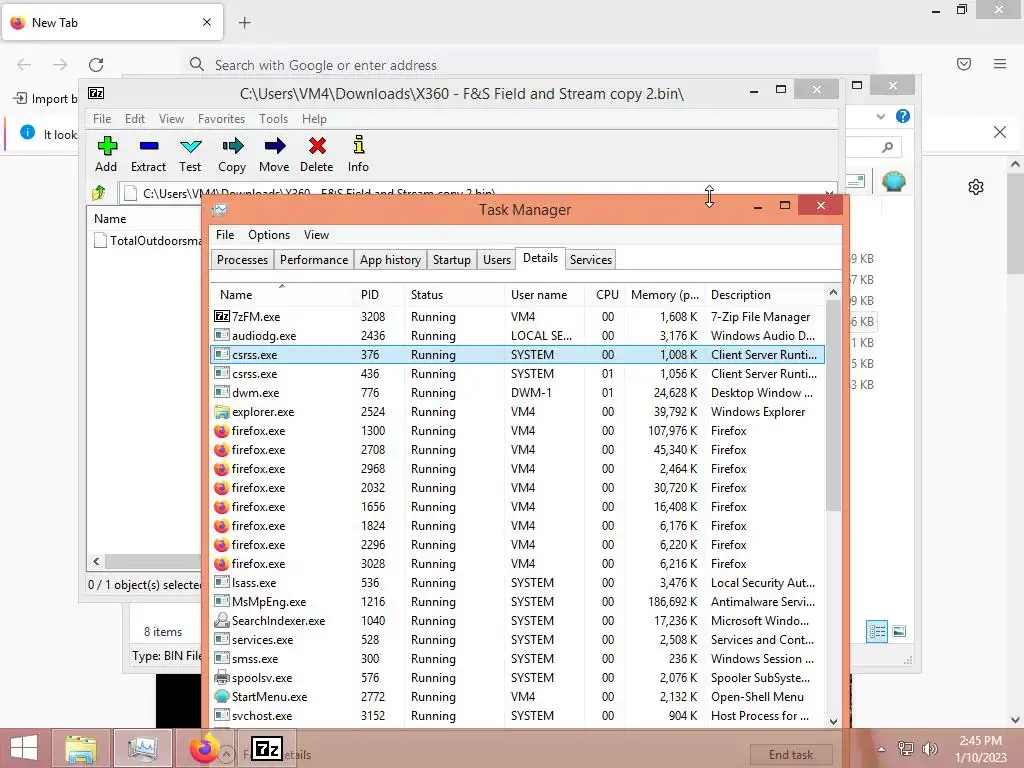Click Firefox taskbar icon
This screenshot has width=1024, height=768.
pyautogui.click(x=204, y=748)
